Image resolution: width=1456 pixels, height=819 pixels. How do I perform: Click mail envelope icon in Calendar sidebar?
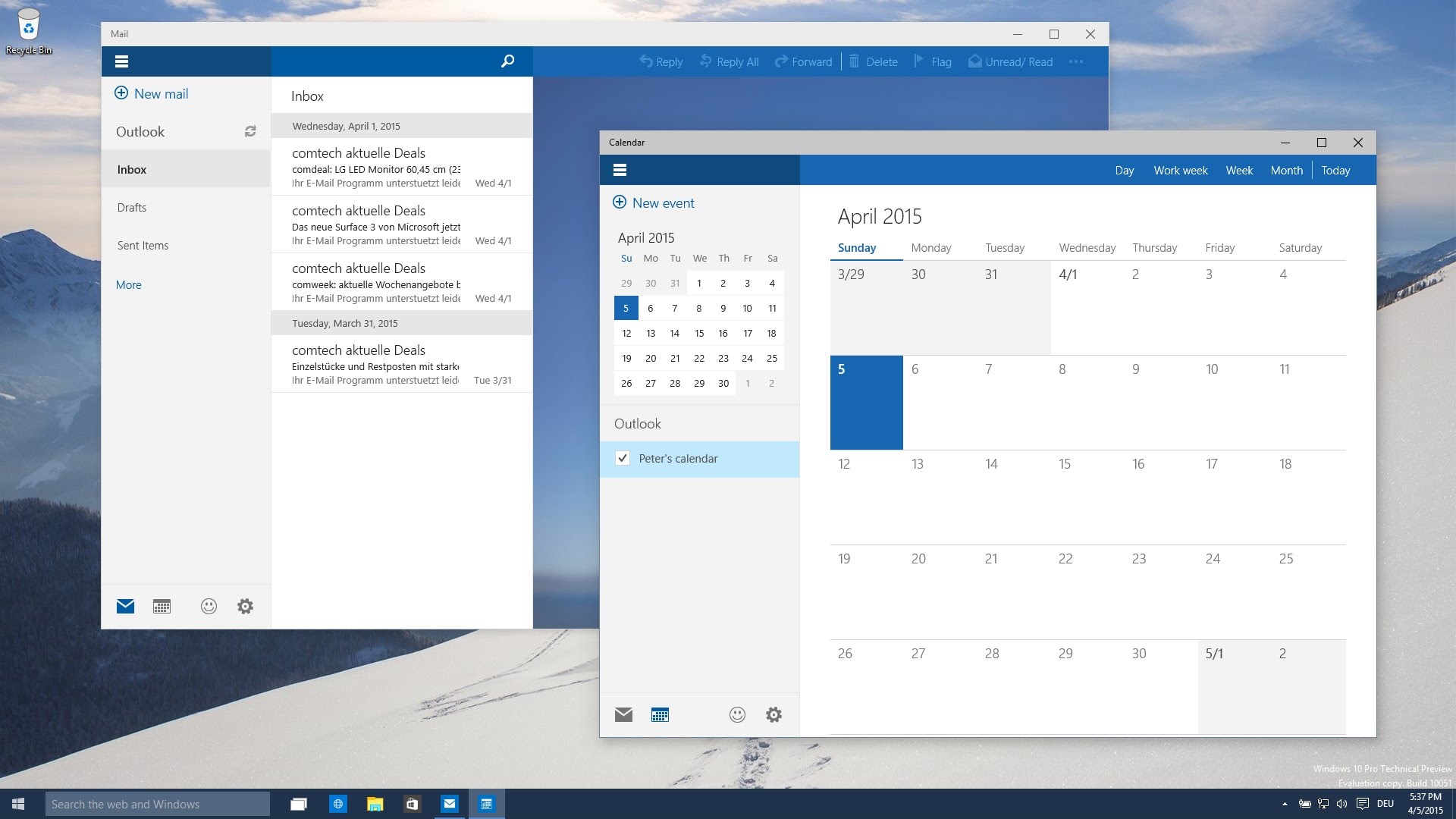623,714
